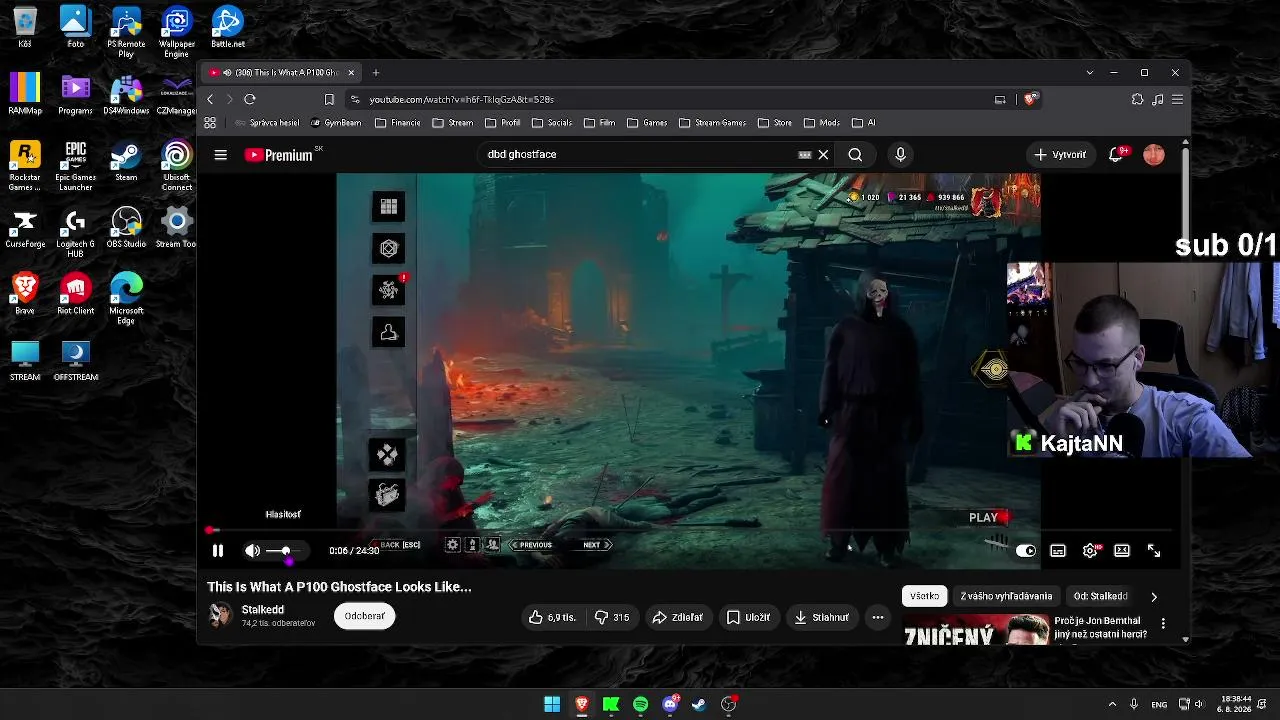Click the youtube.com address bar URL
This screenshot has height=720, width=1280.
click(x=461, y=99)
